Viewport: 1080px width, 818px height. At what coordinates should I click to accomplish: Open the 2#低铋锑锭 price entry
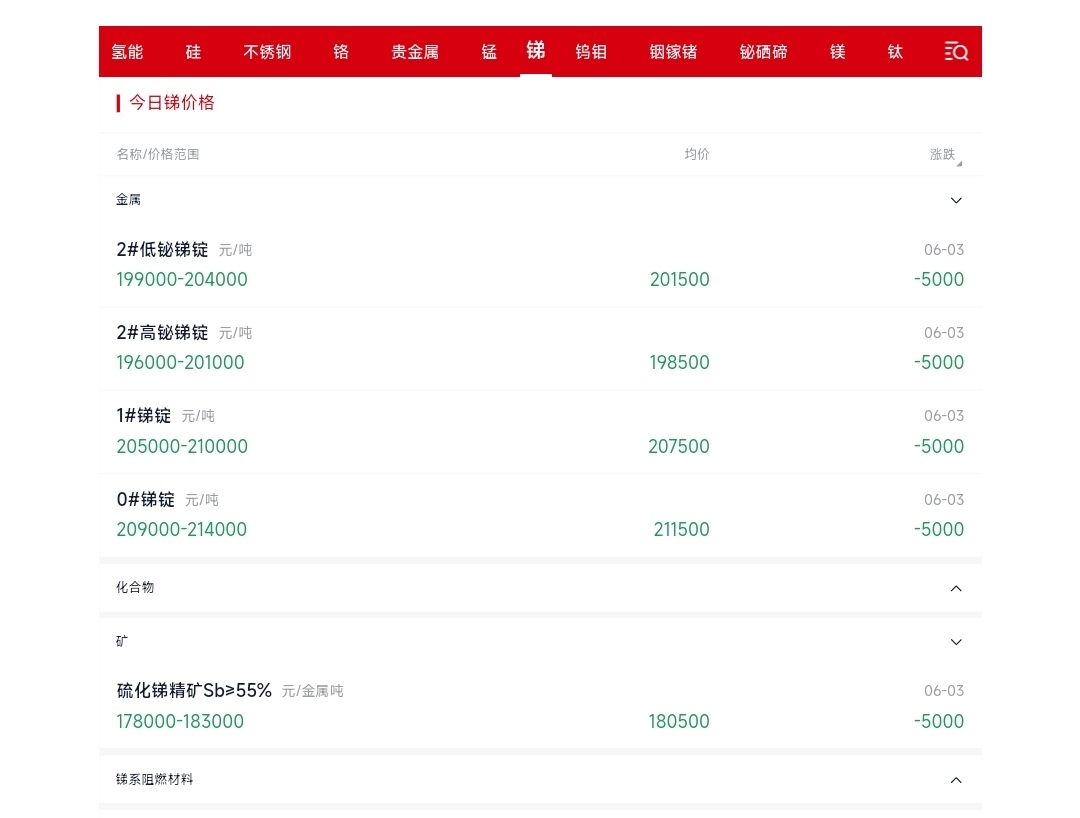[540, 265]
